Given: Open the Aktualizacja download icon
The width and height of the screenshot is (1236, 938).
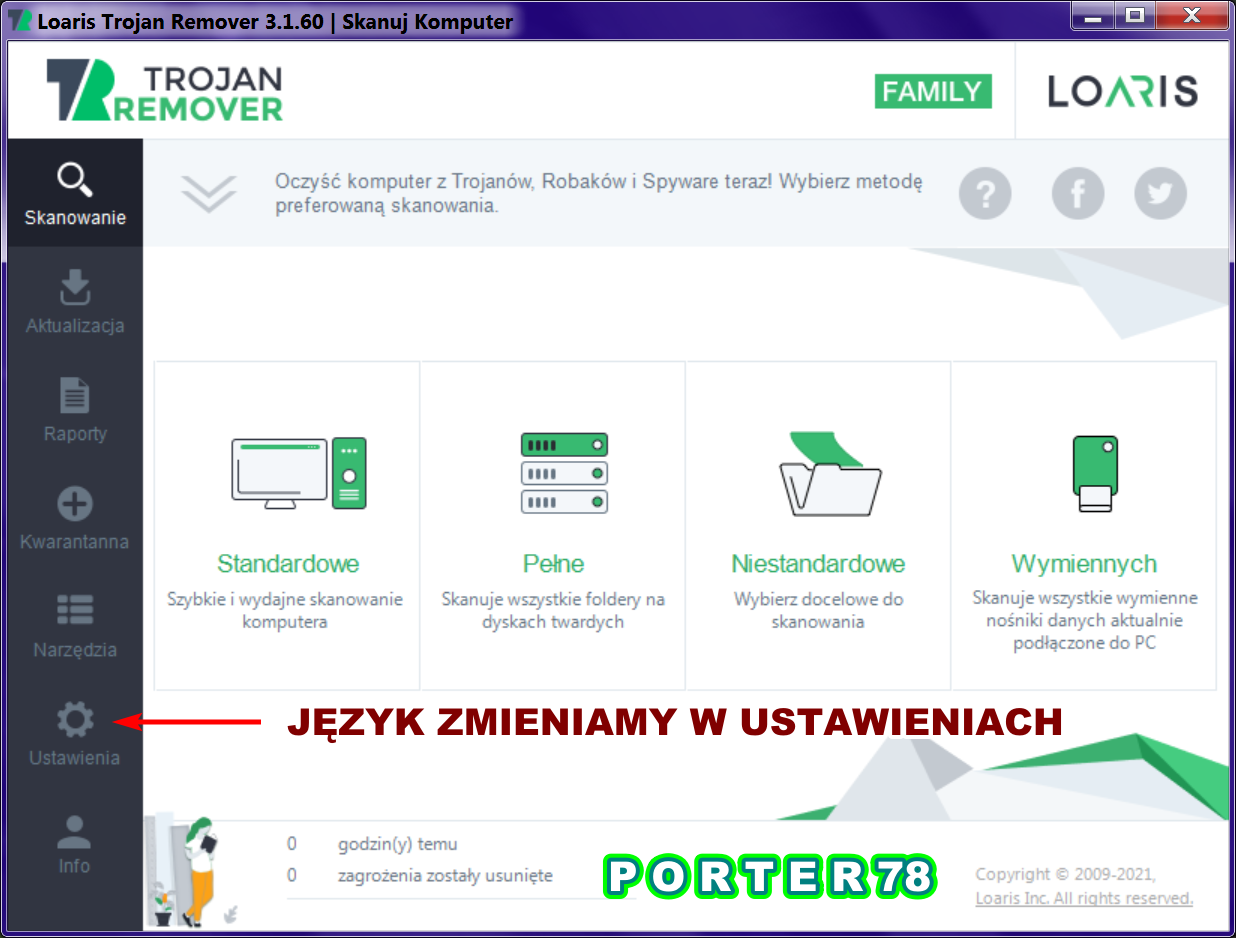Looking at the screenshot, I should pos(75,287).
